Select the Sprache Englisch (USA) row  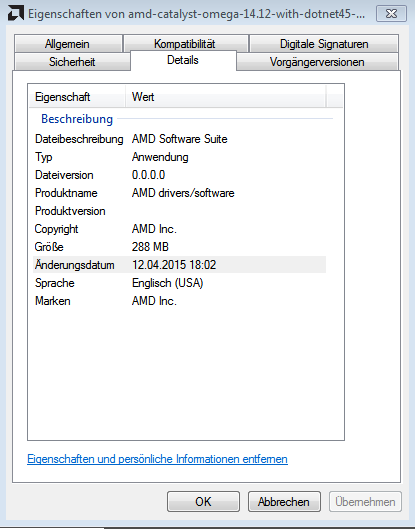[179, 283]
